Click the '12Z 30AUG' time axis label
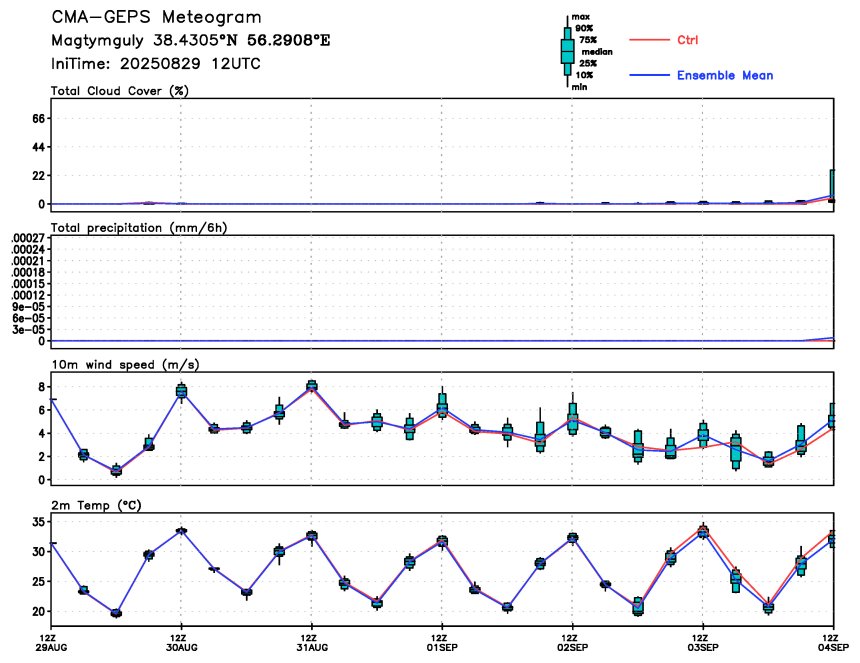Viewport: 860px width, 663px height. [182, 642]
